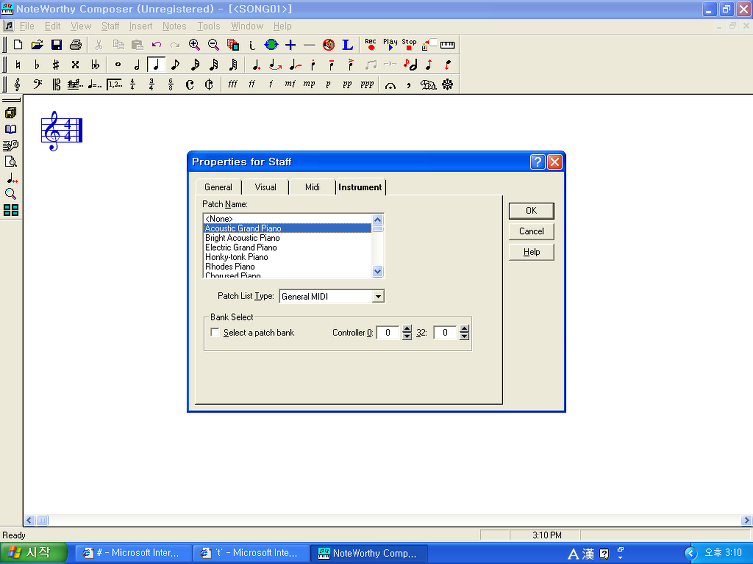Click the Zoom Out magnifier icon
753x564 pixels.
(213, 45)
